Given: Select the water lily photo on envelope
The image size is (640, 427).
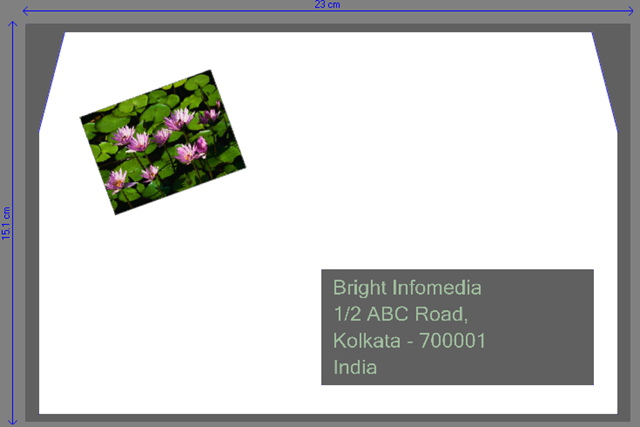Looking at the screenshot, I should 163,142.
